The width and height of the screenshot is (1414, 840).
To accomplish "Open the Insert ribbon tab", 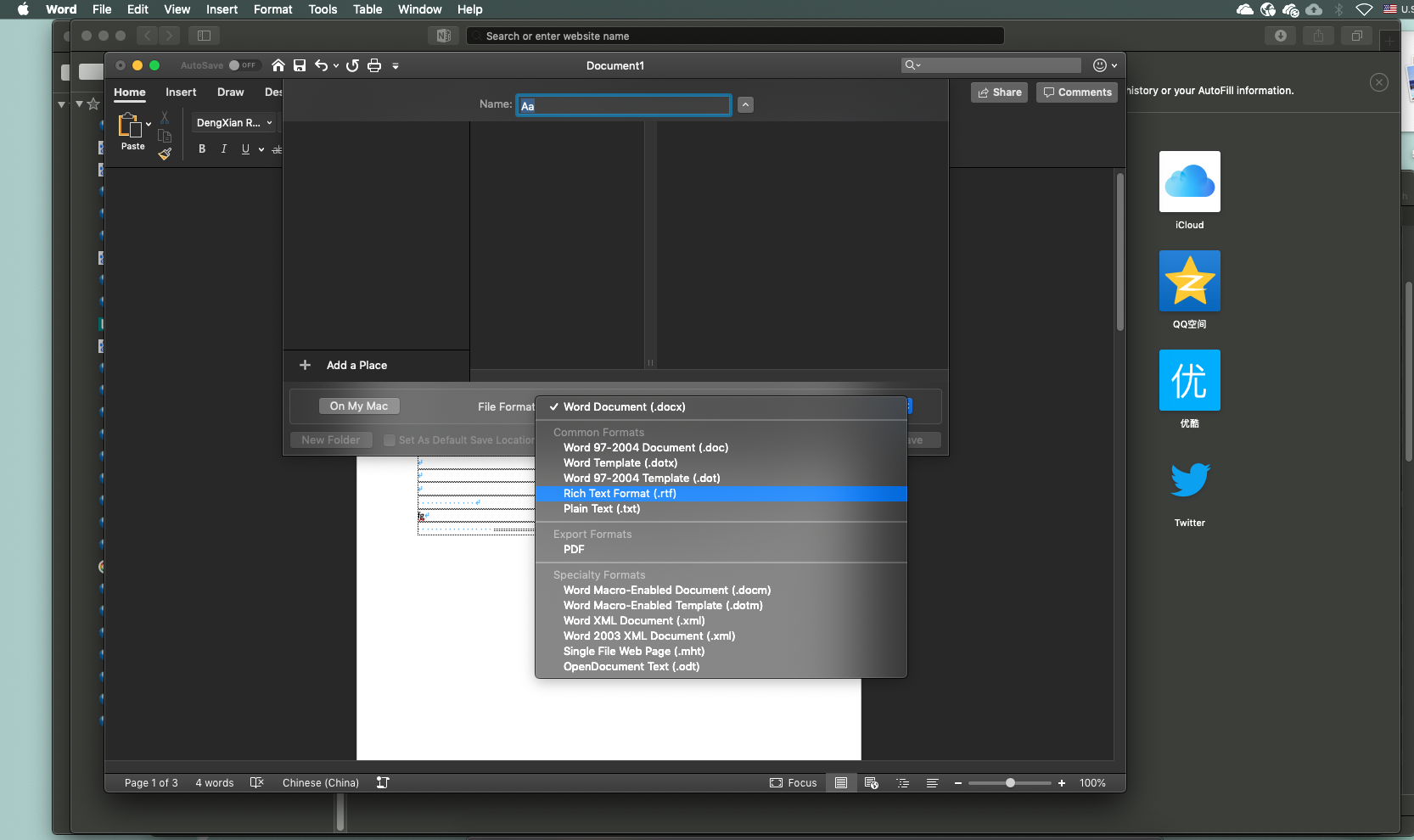I will pyautogui.click(x=181, y=92).
